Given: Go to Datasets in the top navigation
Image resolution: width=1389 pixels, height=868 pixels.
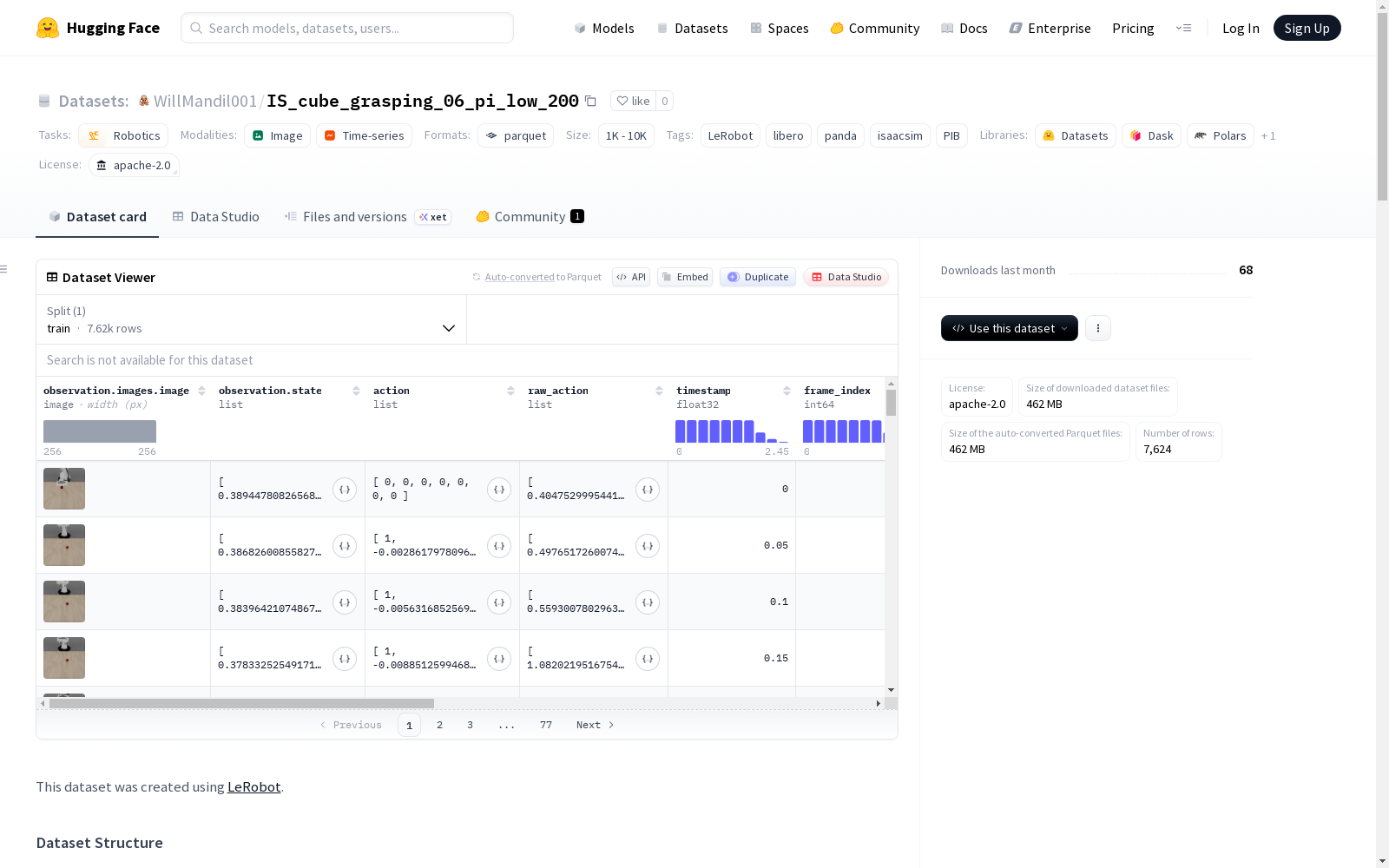Looking at the screenshot, I should pyautogui.click(x=692, y=28).
